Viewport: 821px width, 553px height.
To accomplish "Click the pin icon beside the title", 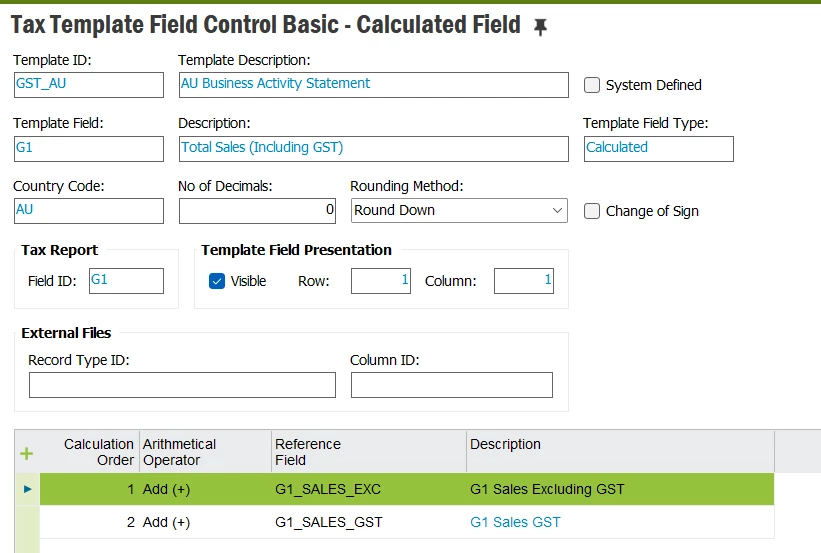I will tap(540, 27).
